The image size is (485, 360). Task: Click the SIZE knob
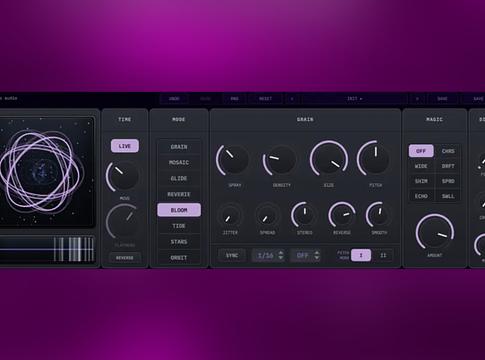tap(329, 160)
